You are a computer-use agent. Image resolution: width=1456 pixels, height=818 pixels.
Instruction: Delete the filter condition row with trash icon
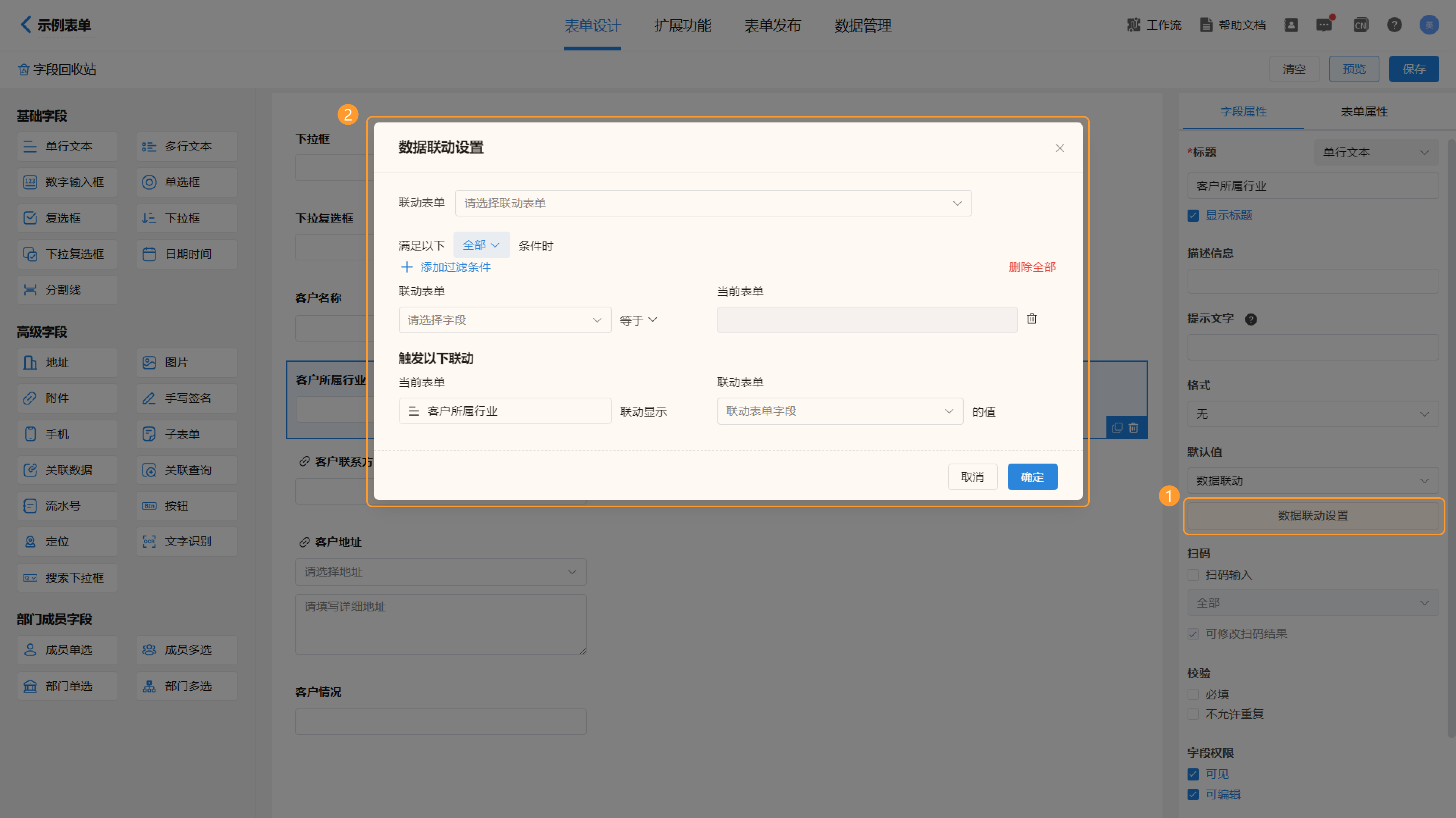pyautogui.click(x=1031, y=319)
